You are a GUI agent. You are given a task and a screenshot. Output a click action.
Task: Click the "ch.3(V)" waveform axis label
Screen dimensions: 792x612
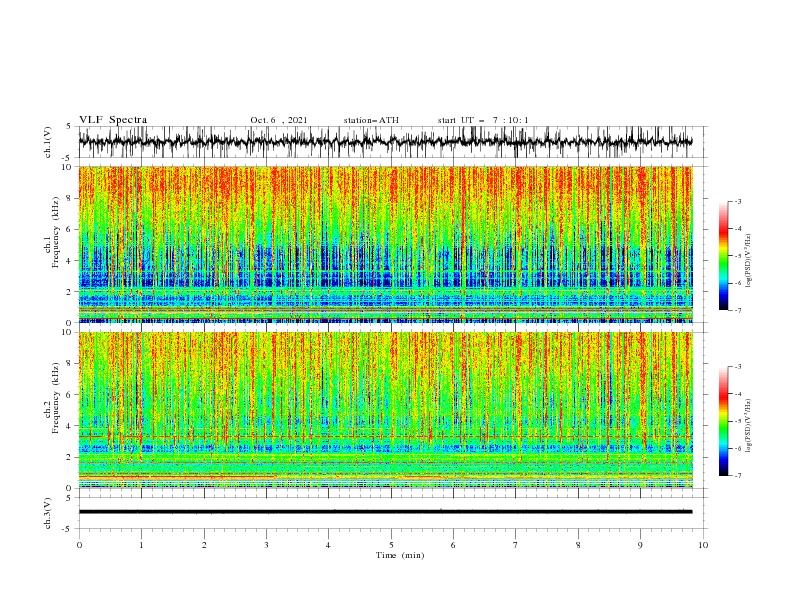[x=48, y=513]
